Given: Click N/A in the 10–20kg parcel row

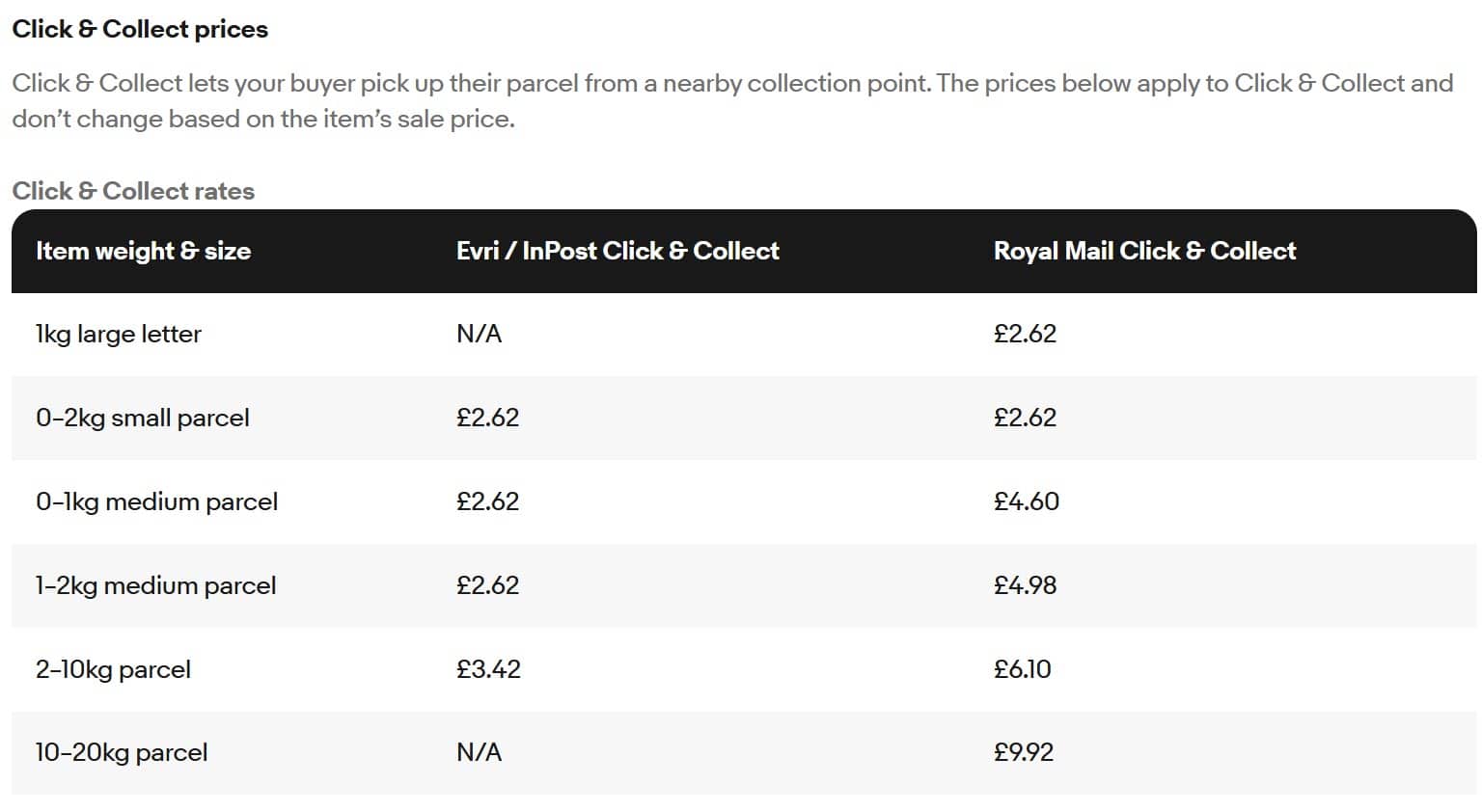Looking at the screenshot, I should pos(480,752).
